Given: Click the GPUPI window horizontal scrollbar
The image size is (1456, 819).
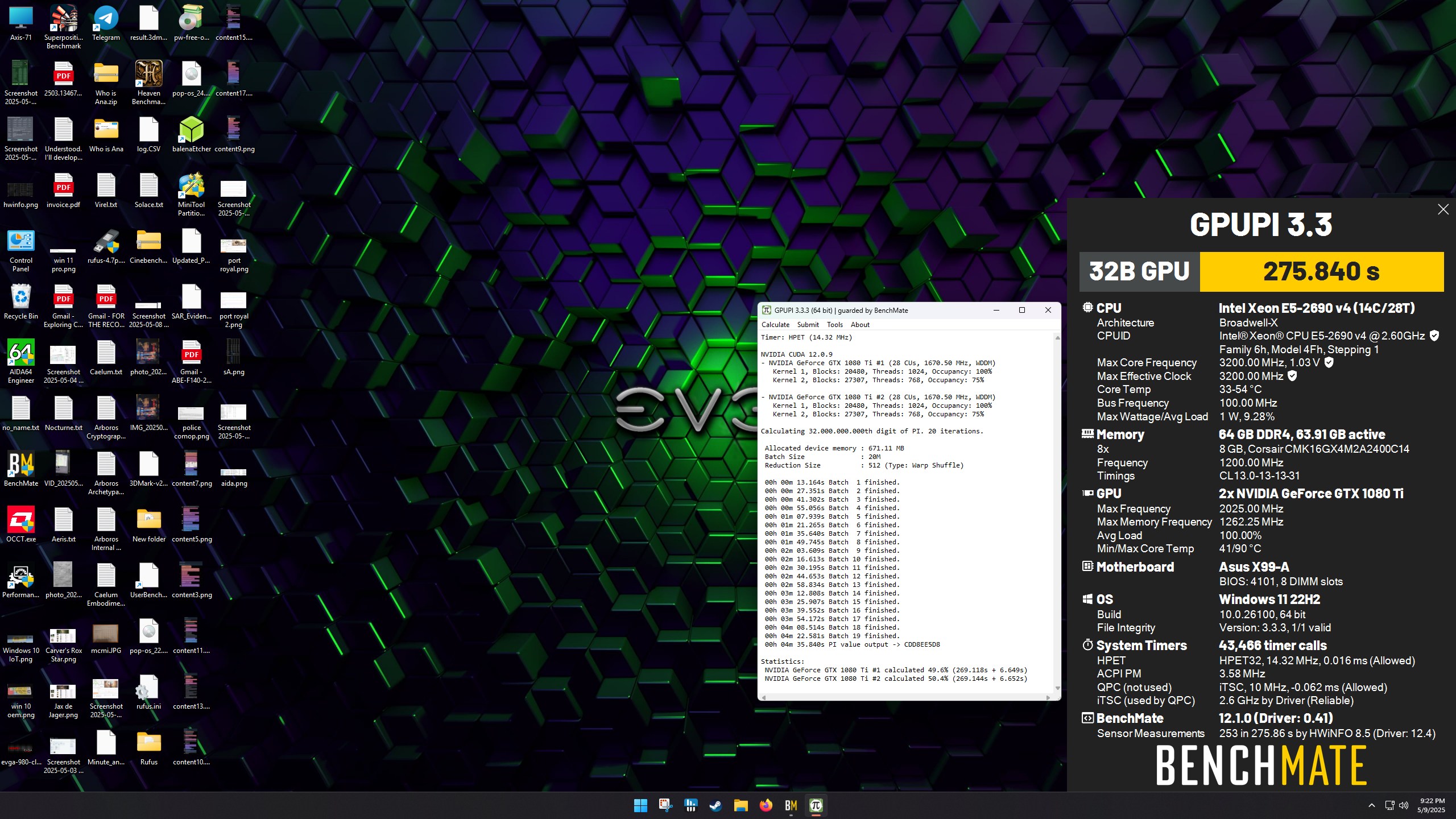Looking at the screenshot, I should 905,697.
